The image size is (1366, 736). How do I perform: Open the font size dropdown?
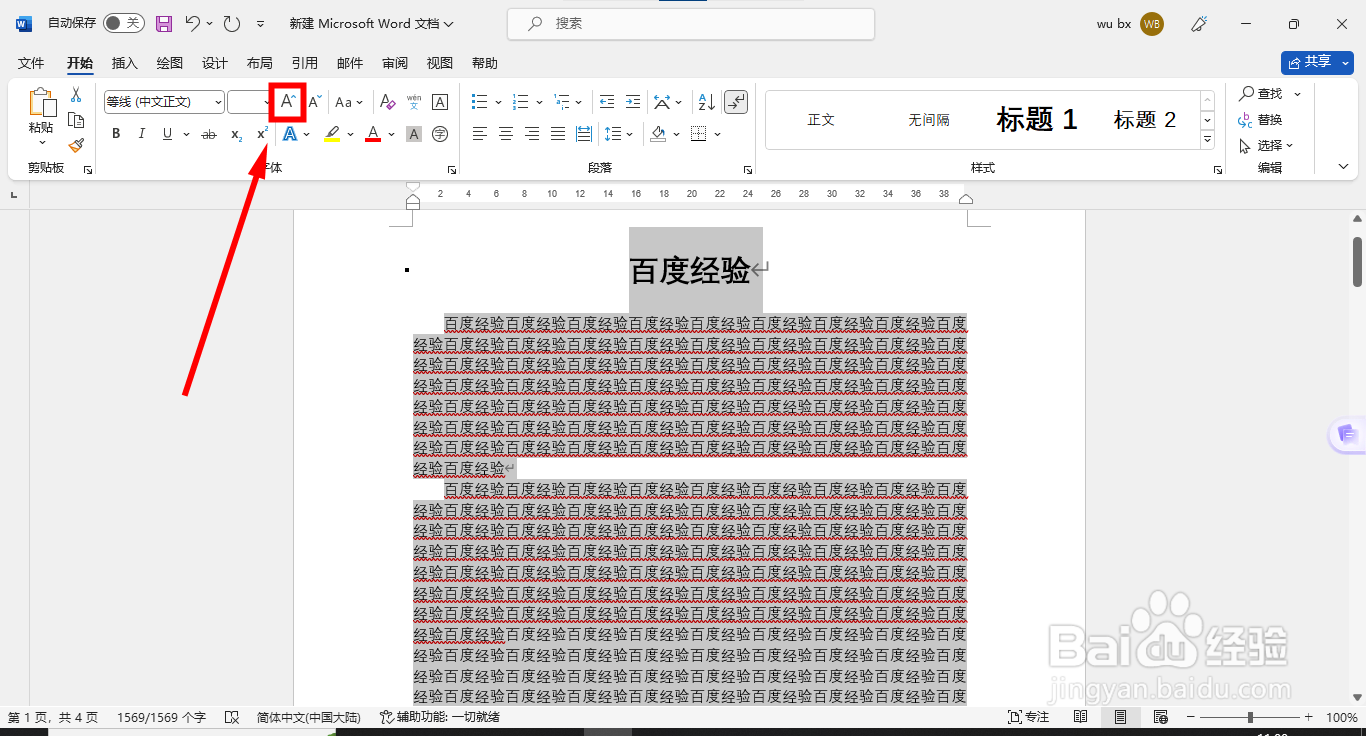[x=267, y=102]
